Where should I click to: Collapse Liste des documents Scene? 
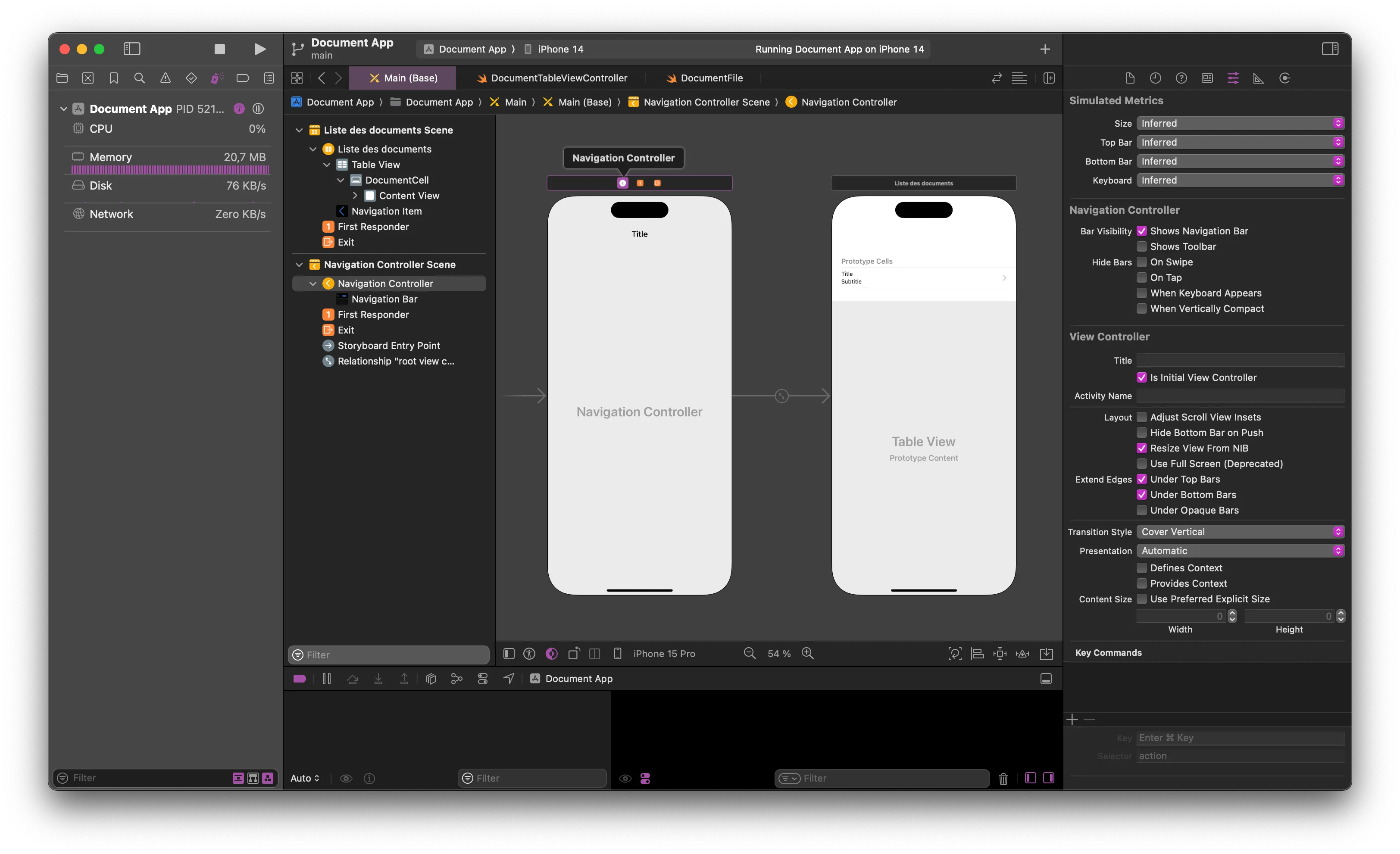click(299, 131)
